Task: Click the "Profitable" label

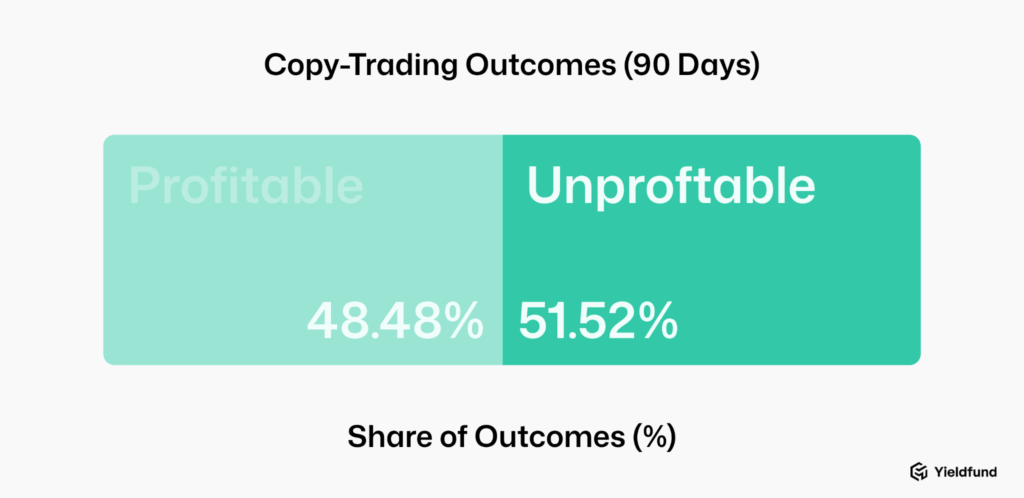Action: (245, 186)
